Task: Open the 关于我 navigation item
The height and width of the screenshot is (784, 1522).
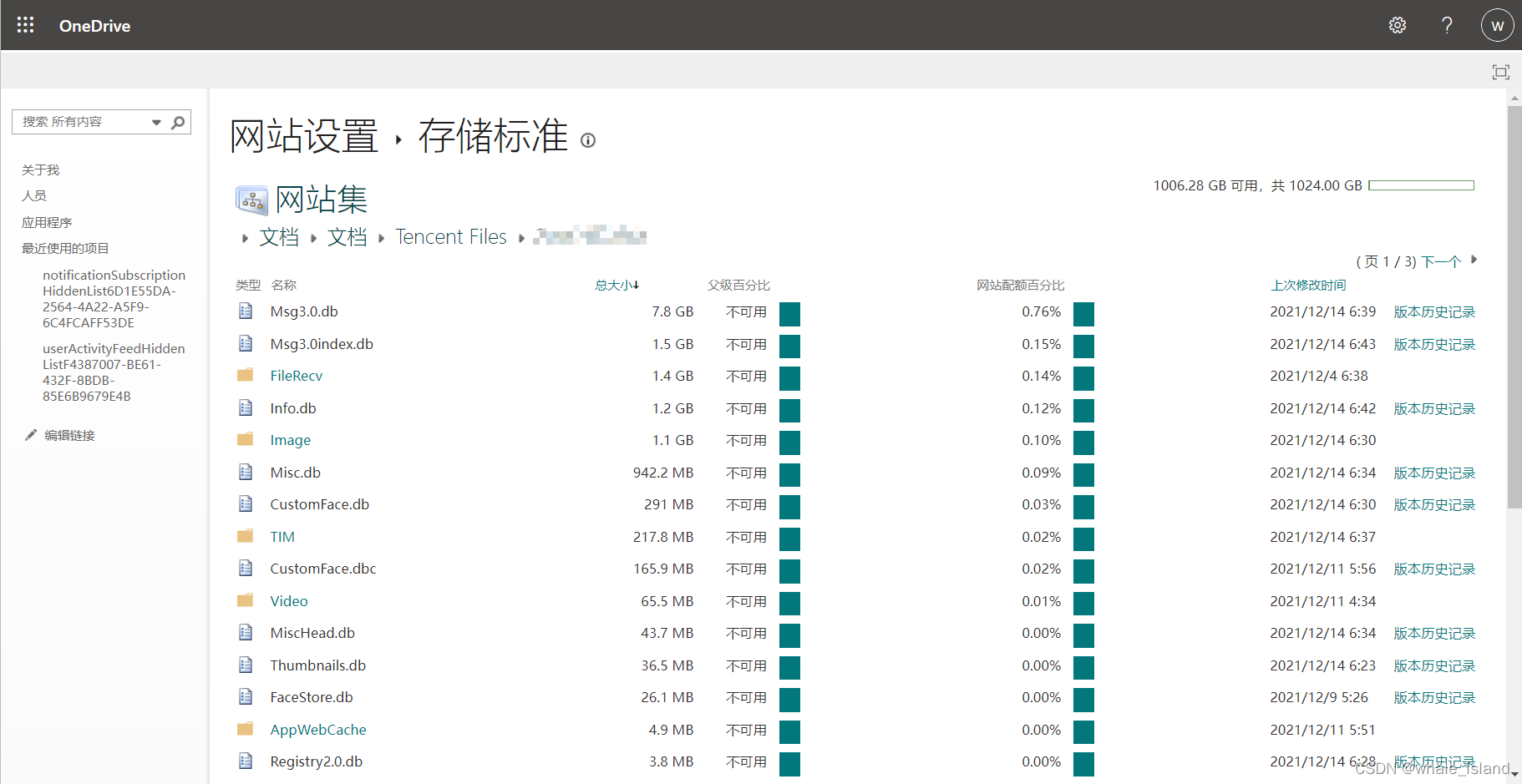Action: [40, 169]
